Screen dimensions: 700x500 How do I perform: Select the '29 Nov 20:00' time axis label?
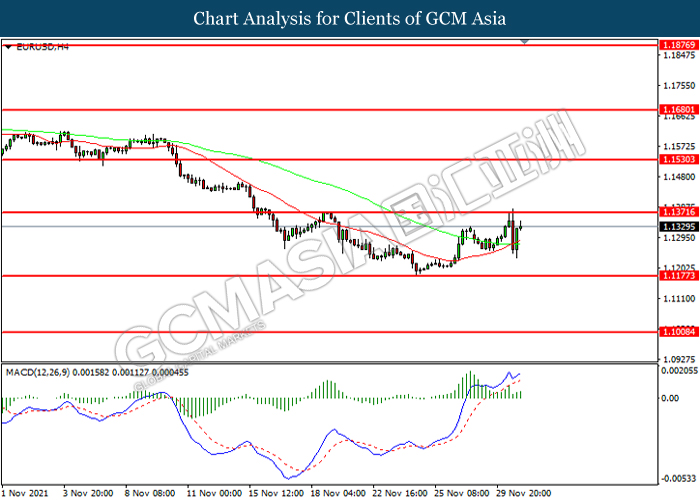click(x=527, y=493)
